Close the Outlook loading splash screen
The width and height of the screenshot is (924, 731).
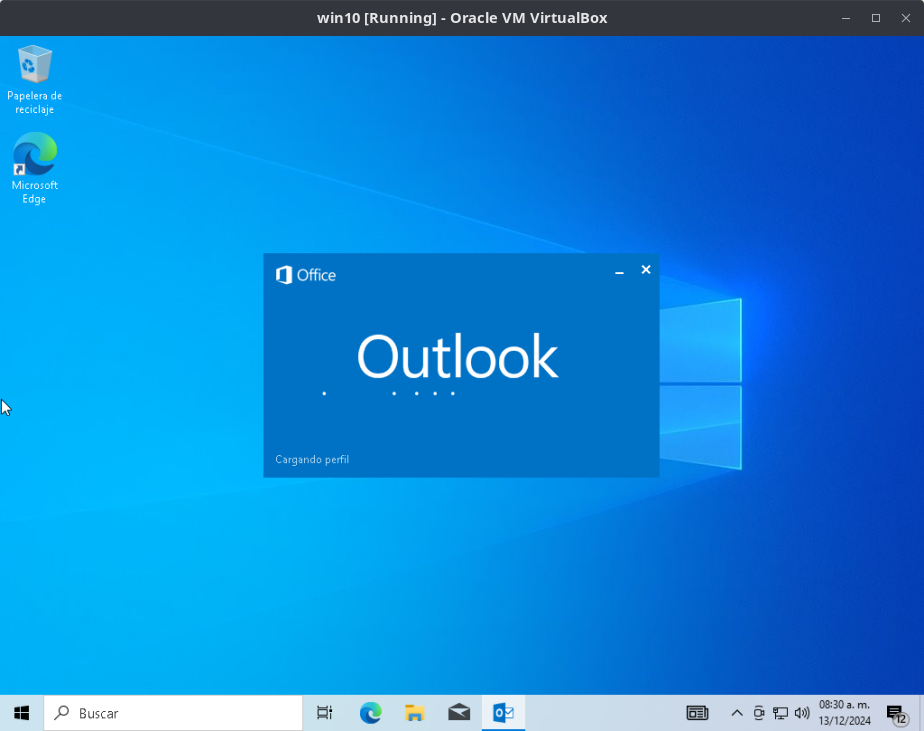tap(646, 270)
